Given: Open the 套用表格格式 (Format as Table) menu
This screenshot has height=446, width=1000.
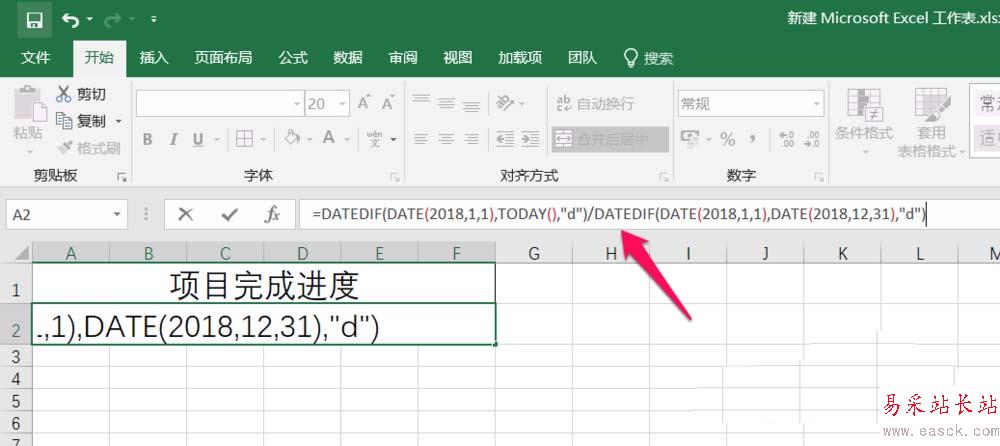Looking at the screenshot, I should coord(930,123).
